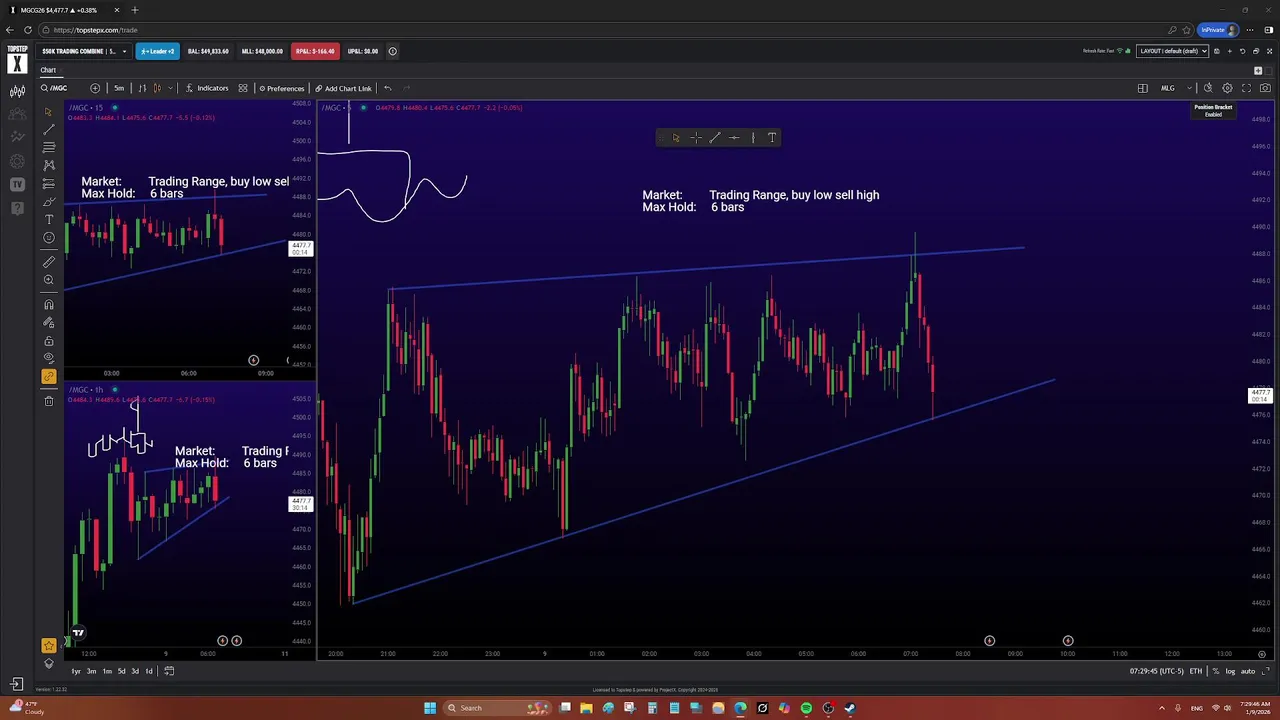Viewport: 1280px width, 720px height.
Task: Select the brush drawing tool
Action: 48,201
